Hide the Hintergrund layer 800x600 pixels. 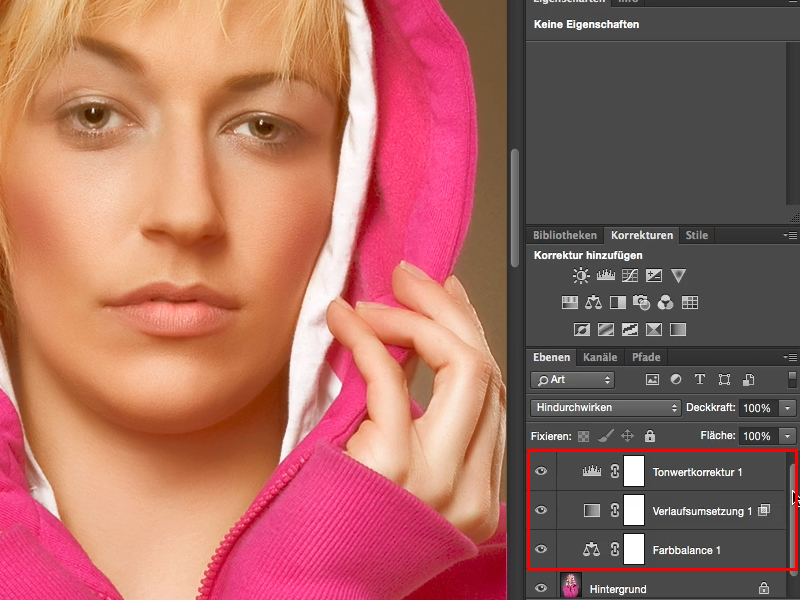click(x=541, y=588)
